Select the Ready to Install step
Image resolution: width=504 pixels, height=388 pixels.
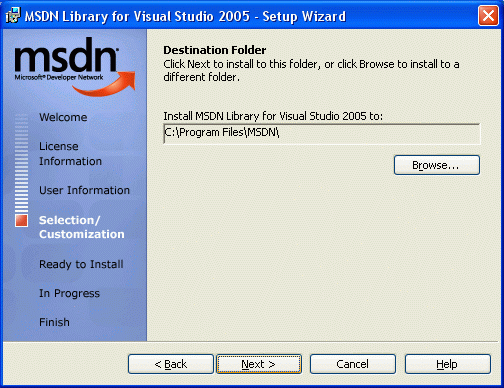click(81, 264)
